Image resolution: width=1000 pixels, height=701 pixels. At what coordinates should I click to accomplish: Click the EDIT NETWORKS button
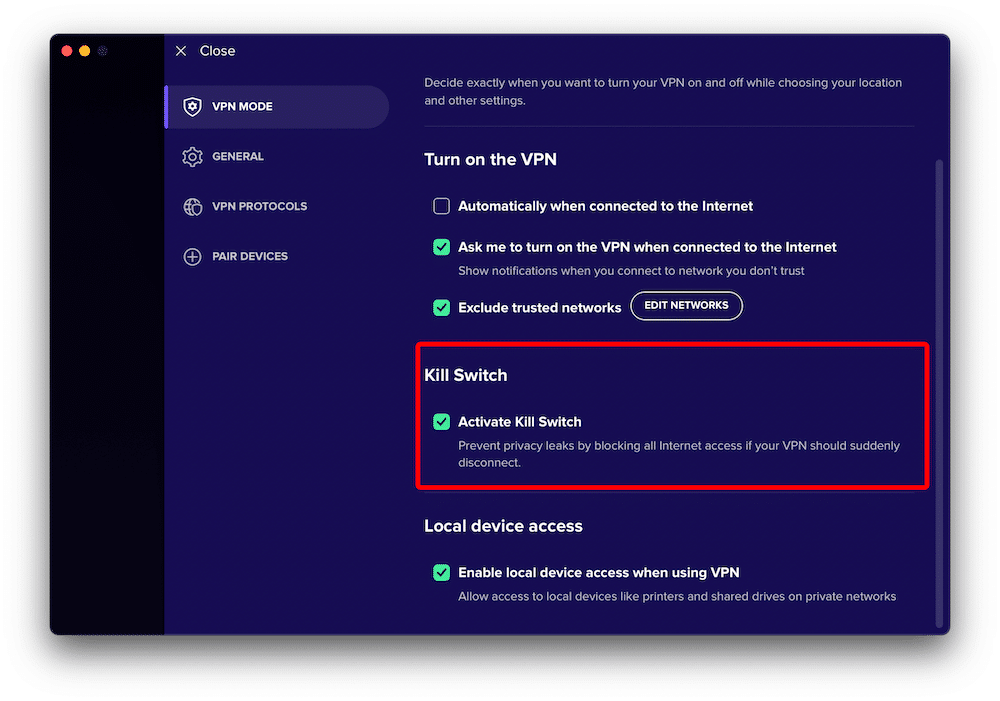686,306
